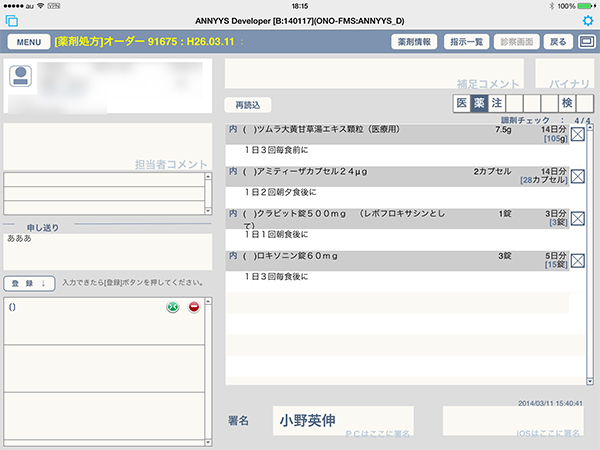Viewport: 600px width, 450px height.
Task: Toggle check box for ツムラ大黄甘草湯エキス顆粒
Action: 576,137
